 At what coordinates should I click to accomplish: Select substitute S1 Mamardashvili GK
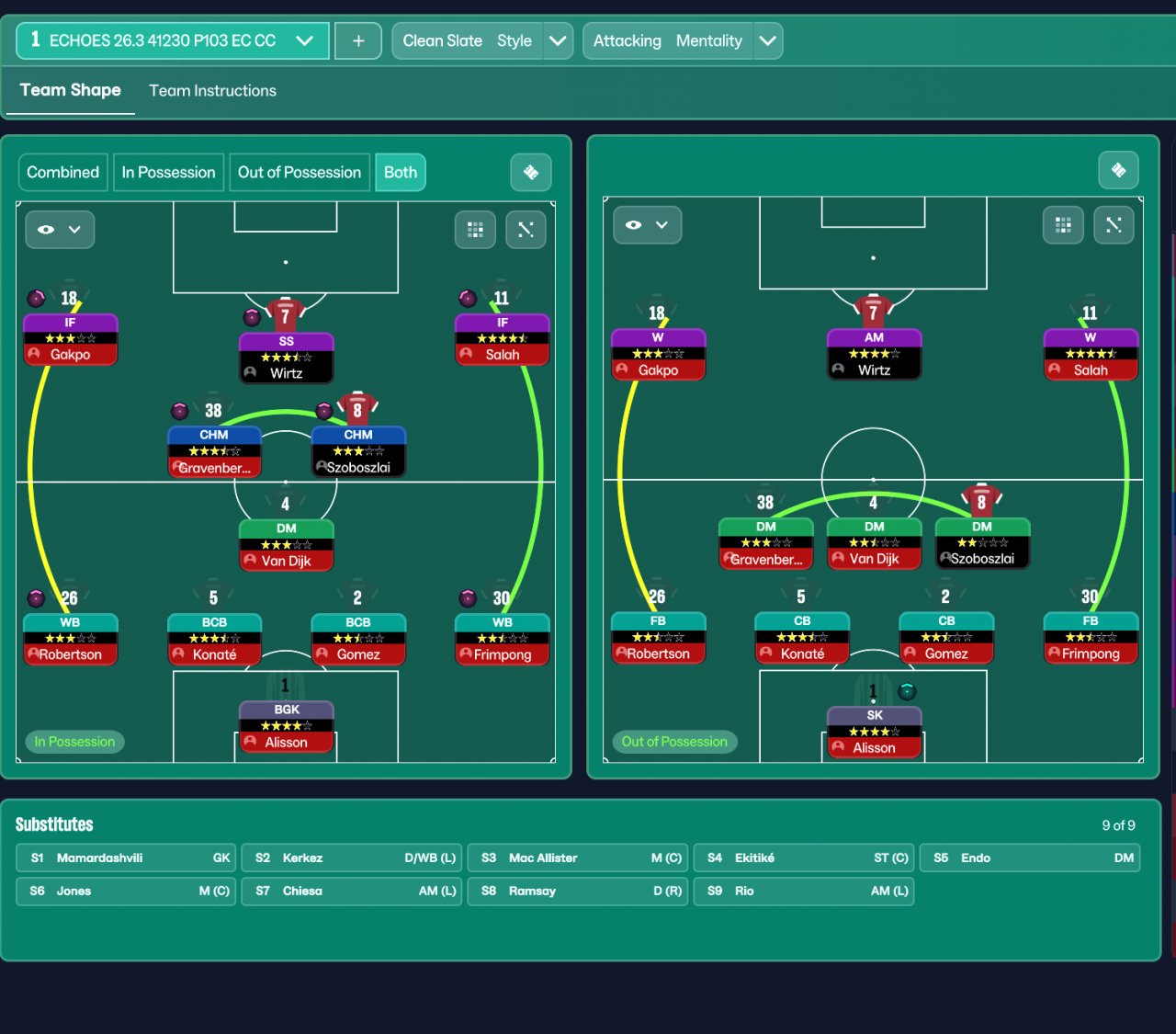126,858
